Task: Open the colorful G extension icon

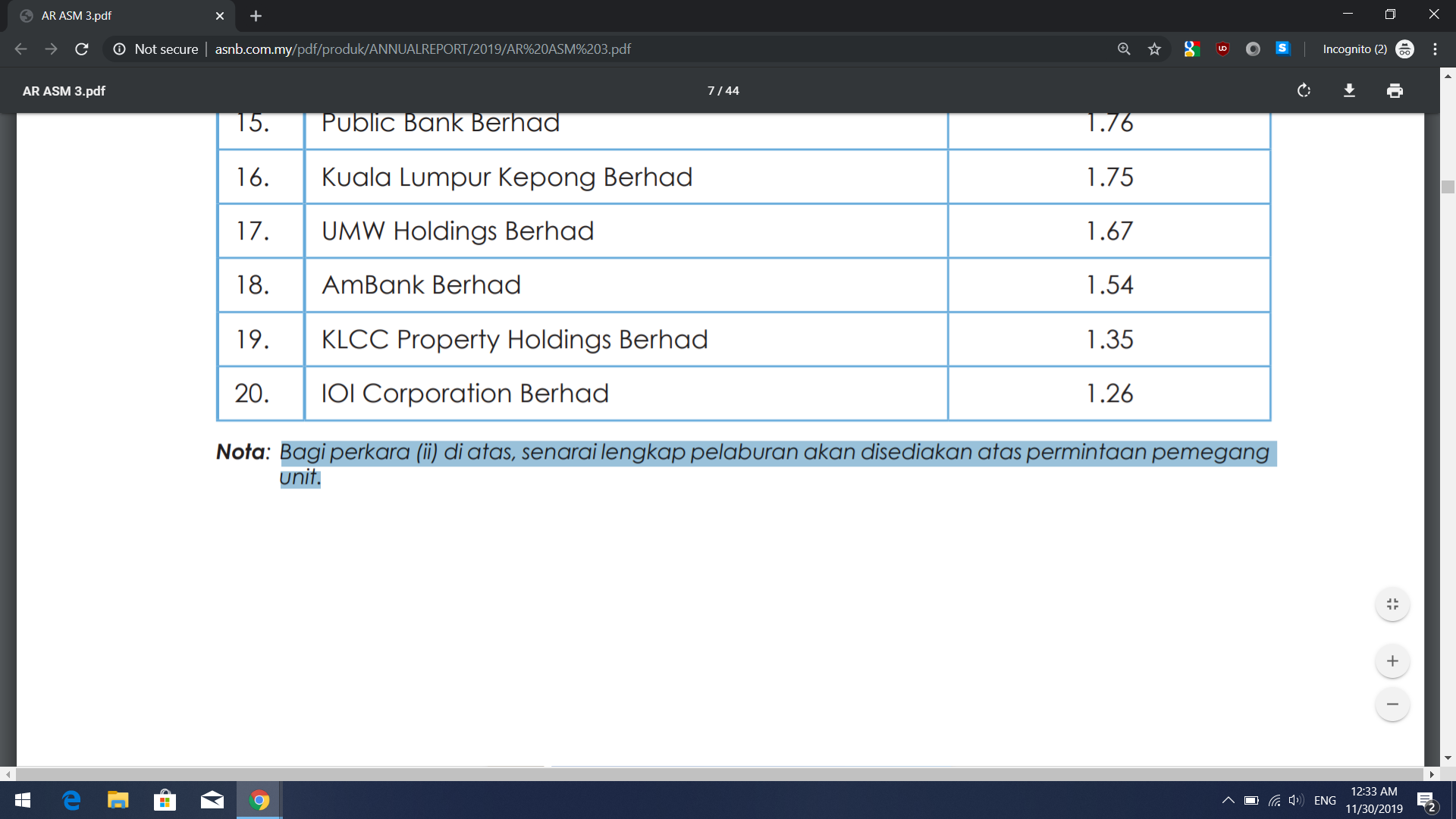Action: (1191, 49)
